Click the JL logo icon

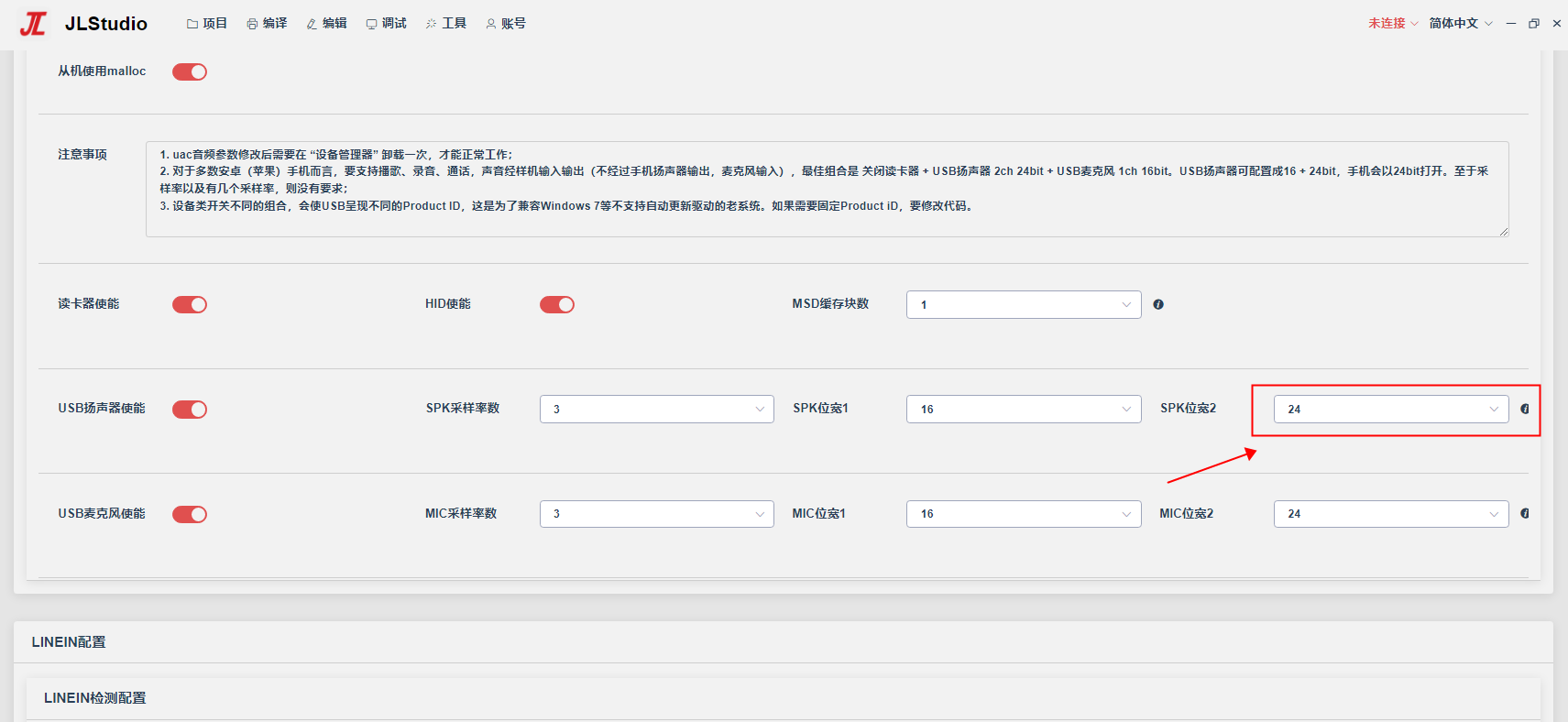click(x=33, y=23)
